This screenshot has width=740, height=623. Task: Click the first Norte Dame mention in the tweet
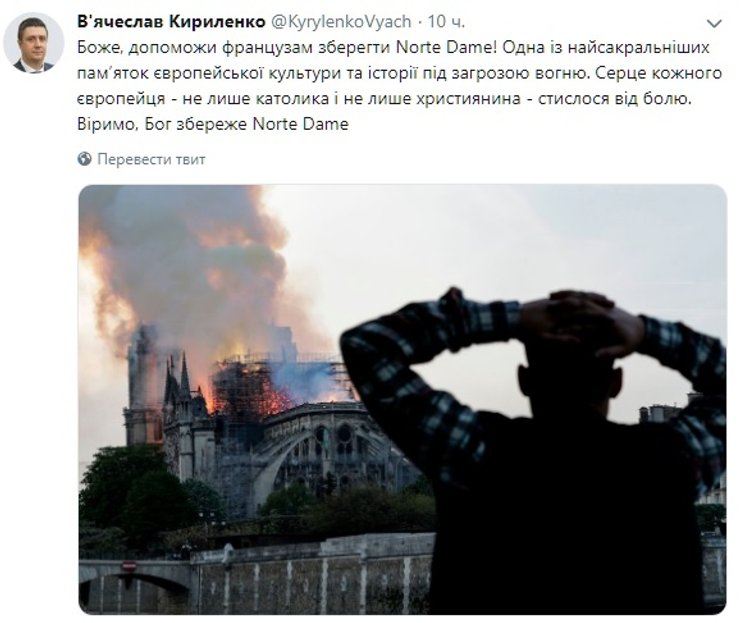click(443, 48)
